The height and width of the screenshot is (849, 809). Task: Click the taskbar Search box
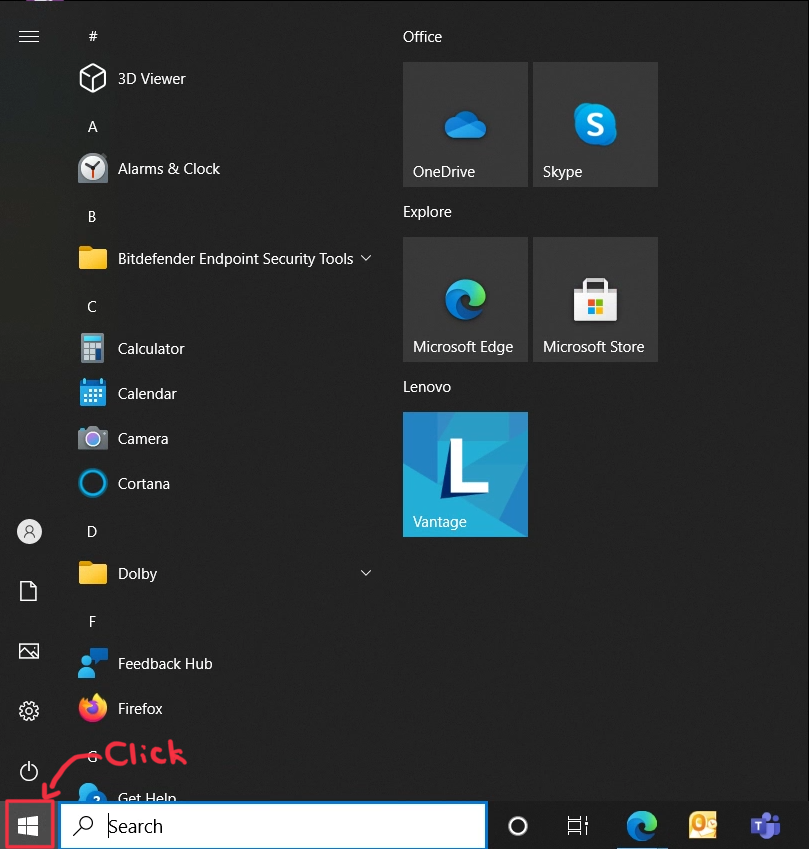pyautogui.click(x=273, y=826)
